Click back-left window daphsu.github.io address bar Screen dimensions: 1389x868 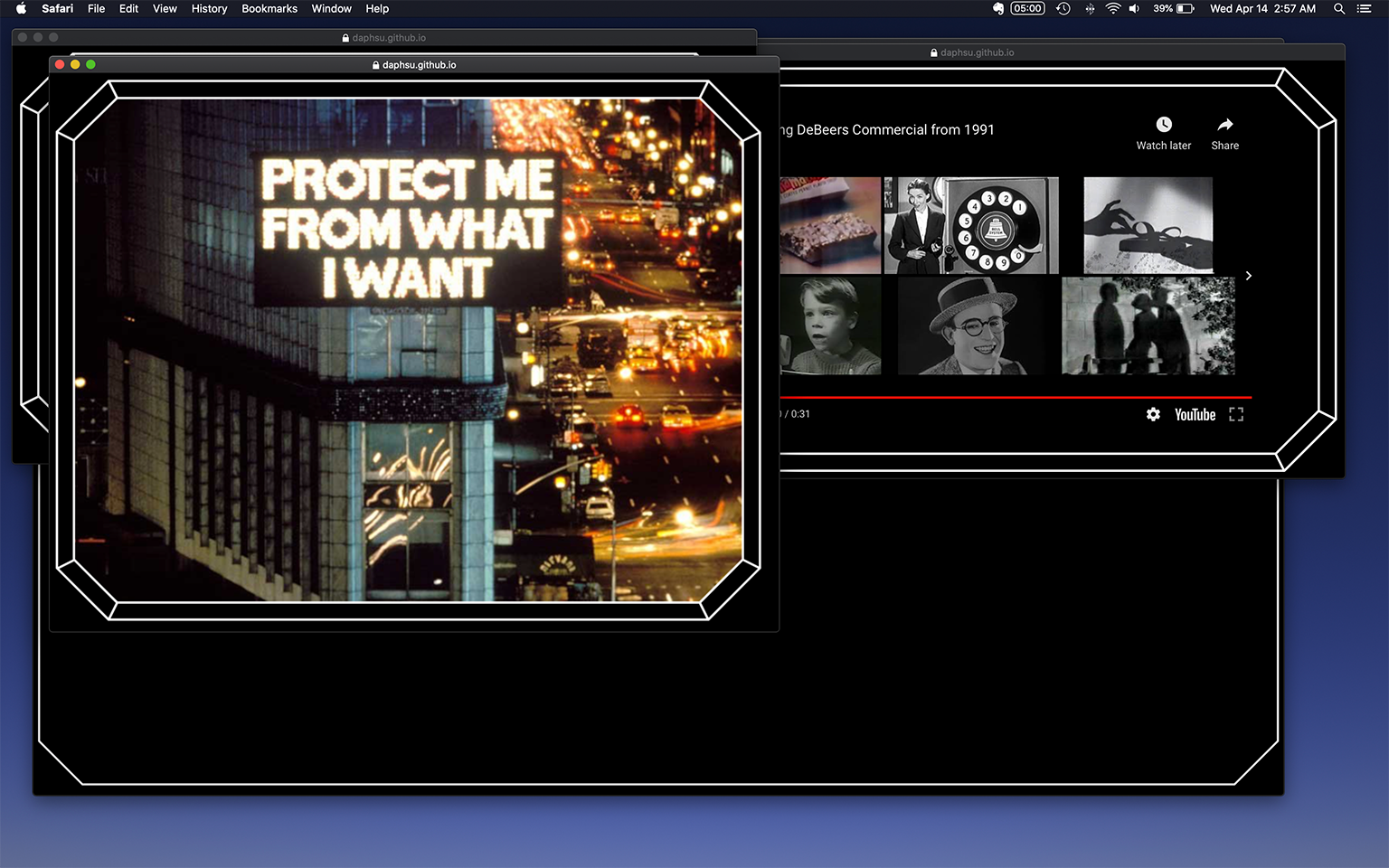(384, 38)
